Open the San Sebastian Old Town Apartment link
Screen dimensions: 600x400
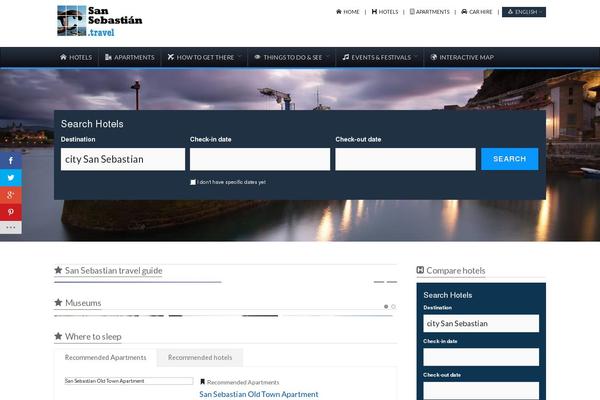tap(259, 394)
